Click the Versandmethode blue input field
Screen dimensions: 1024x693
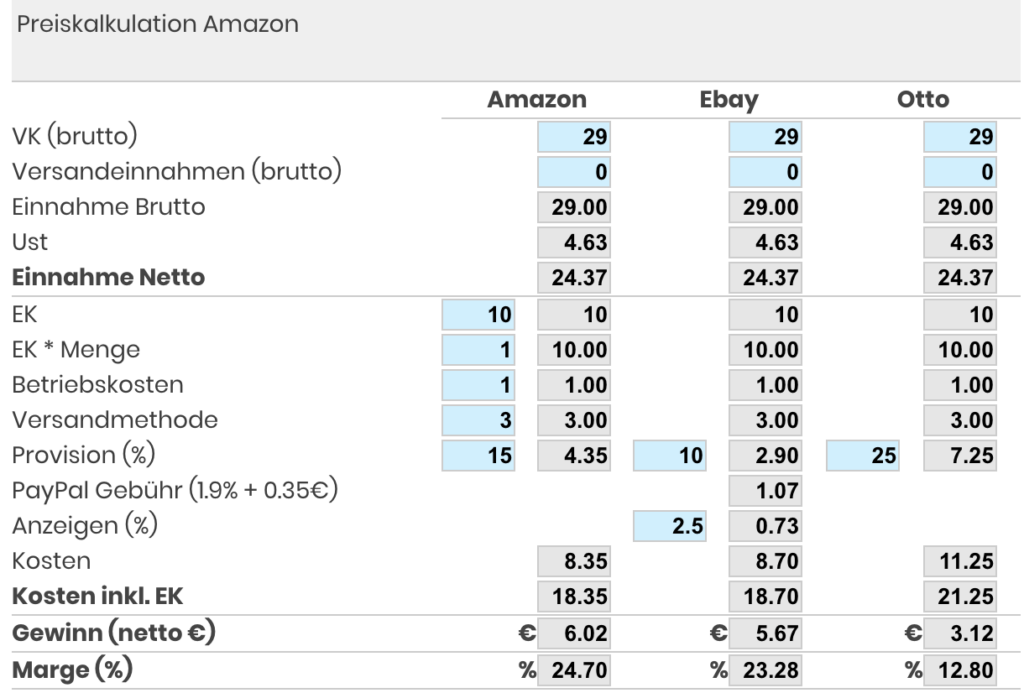479,421
